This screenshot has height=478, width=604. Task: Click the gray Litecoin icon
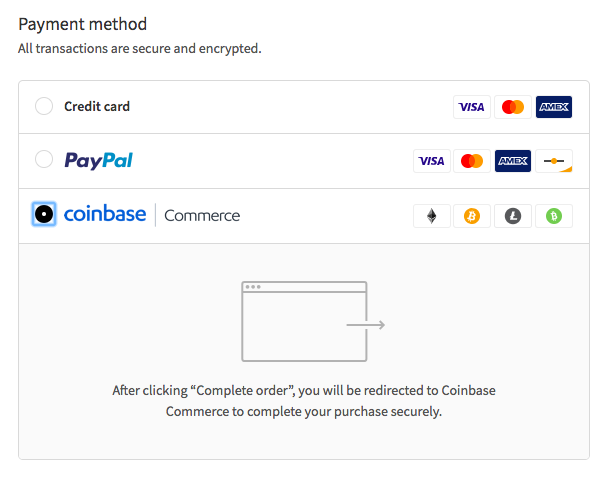click(x=513, y=216)
